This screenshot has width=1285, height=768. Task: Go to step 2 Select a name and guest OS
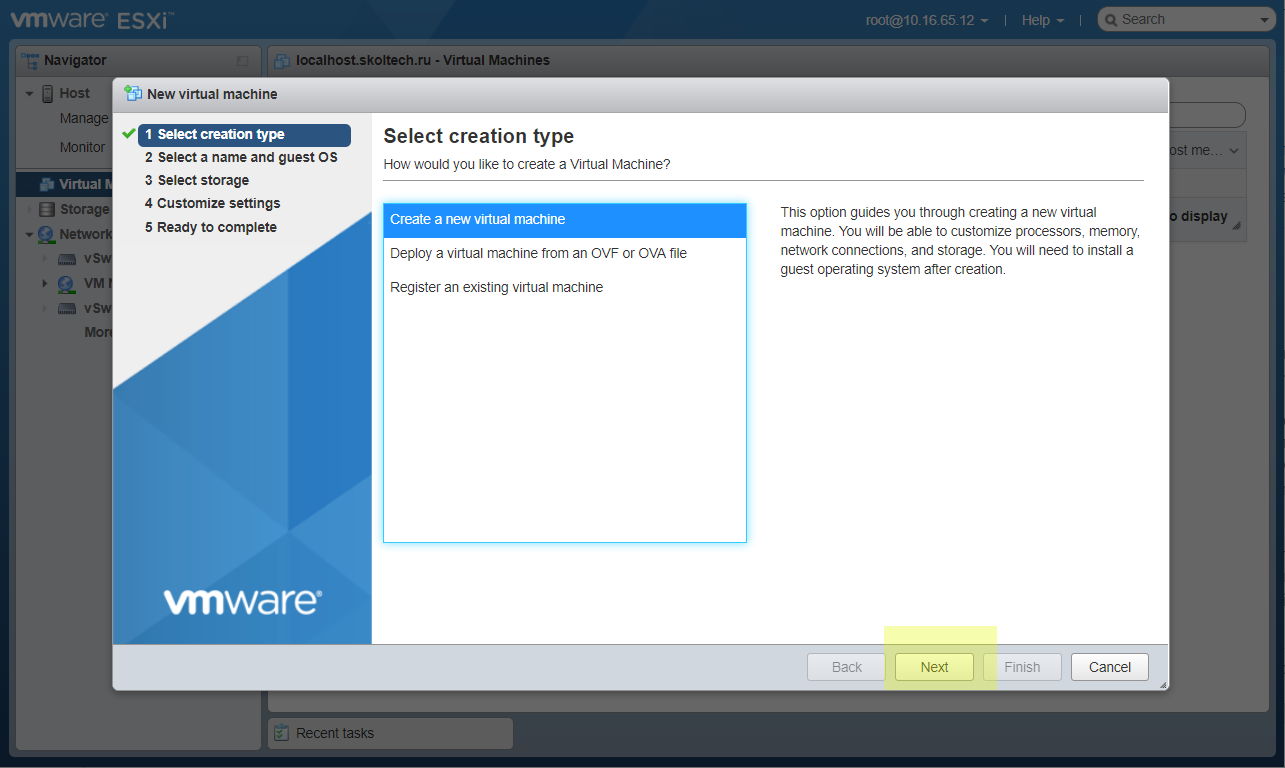click(241, 158)
